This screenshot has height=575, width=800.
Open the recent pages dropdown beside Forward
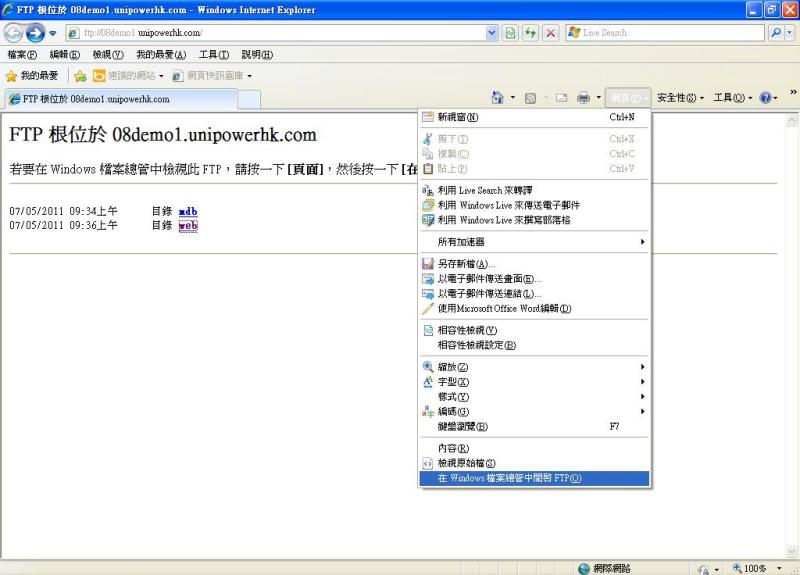[x=53, y=34]
